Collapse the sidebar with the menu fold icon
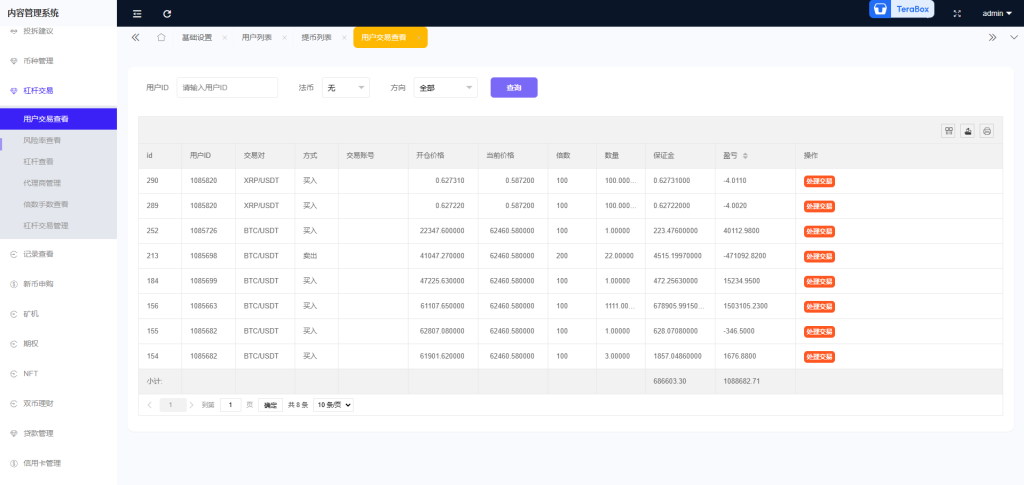1024x485 pixels. coord(137,13)
